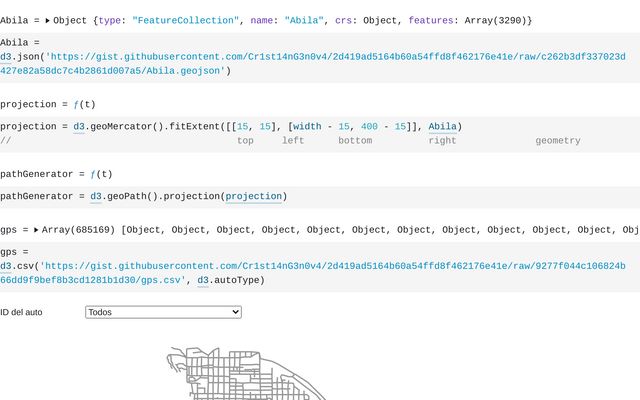Click the d3 reference before .json
This screenshot has width=640, height=400.
point(6,57)
